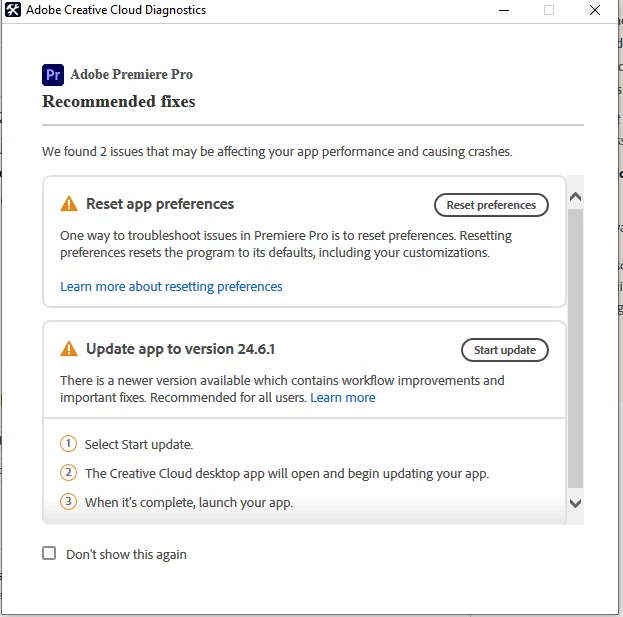
Task: Click the scroll down arrow of fixes list
Action: [575, 503]
